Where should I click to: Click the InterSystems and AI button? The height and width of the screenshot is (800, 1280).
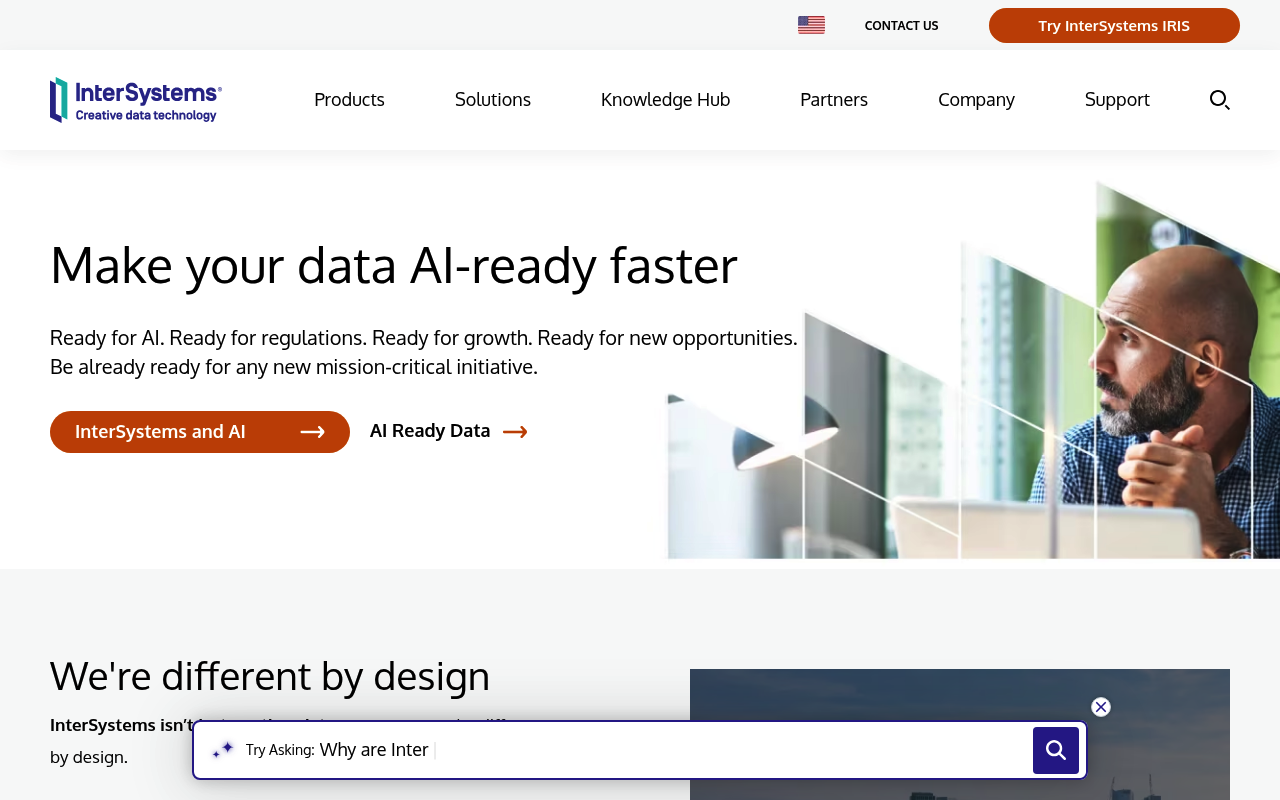[x=200, y=432]
